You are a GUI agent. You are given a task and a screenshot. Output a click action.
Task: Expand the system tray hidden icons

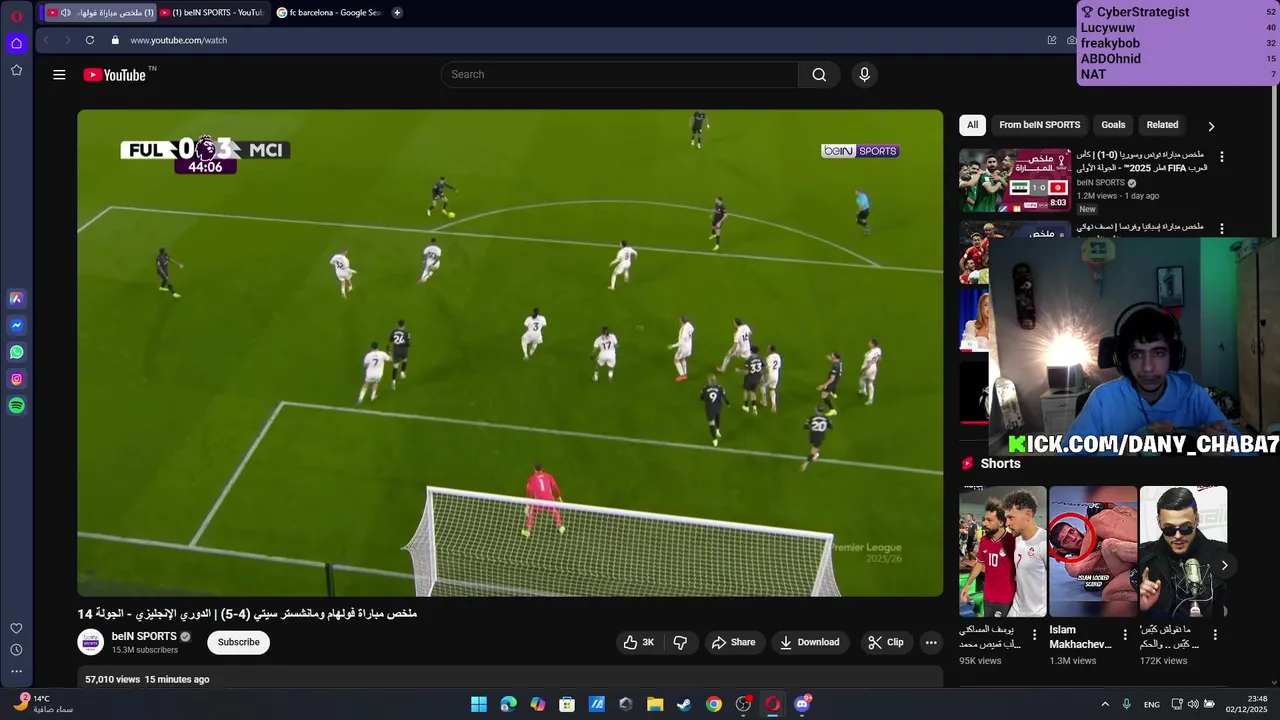click(x=1105, y=704)
